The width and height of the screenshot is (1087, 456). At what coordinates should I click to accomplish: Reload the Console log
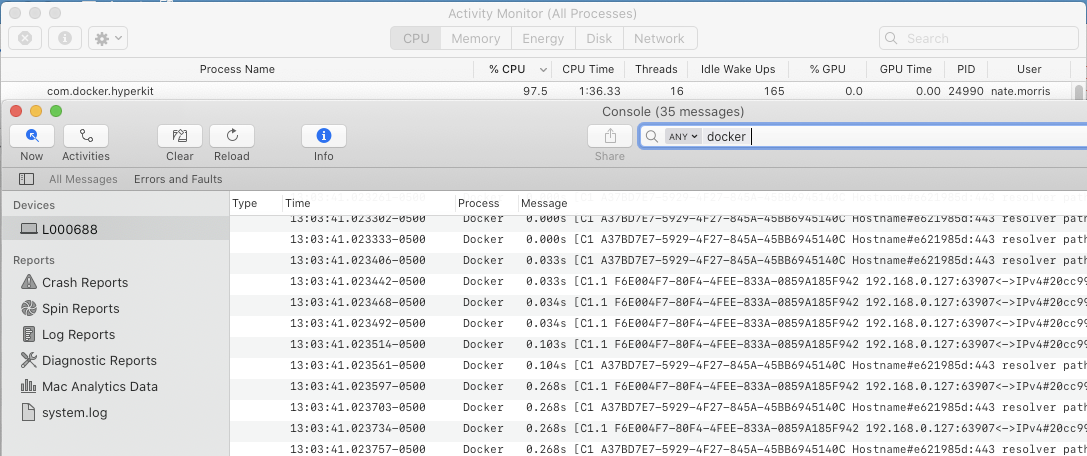click(x=232, y=136)
